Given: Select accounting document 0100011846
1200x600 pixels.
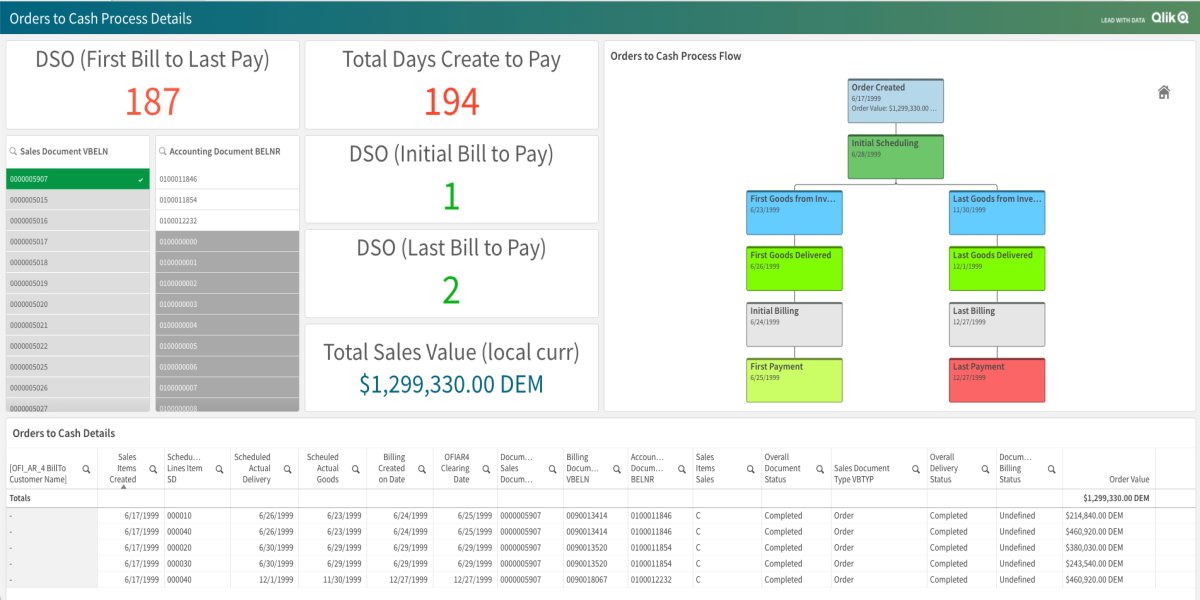Looking at the screenshot, I should [227, 179].
